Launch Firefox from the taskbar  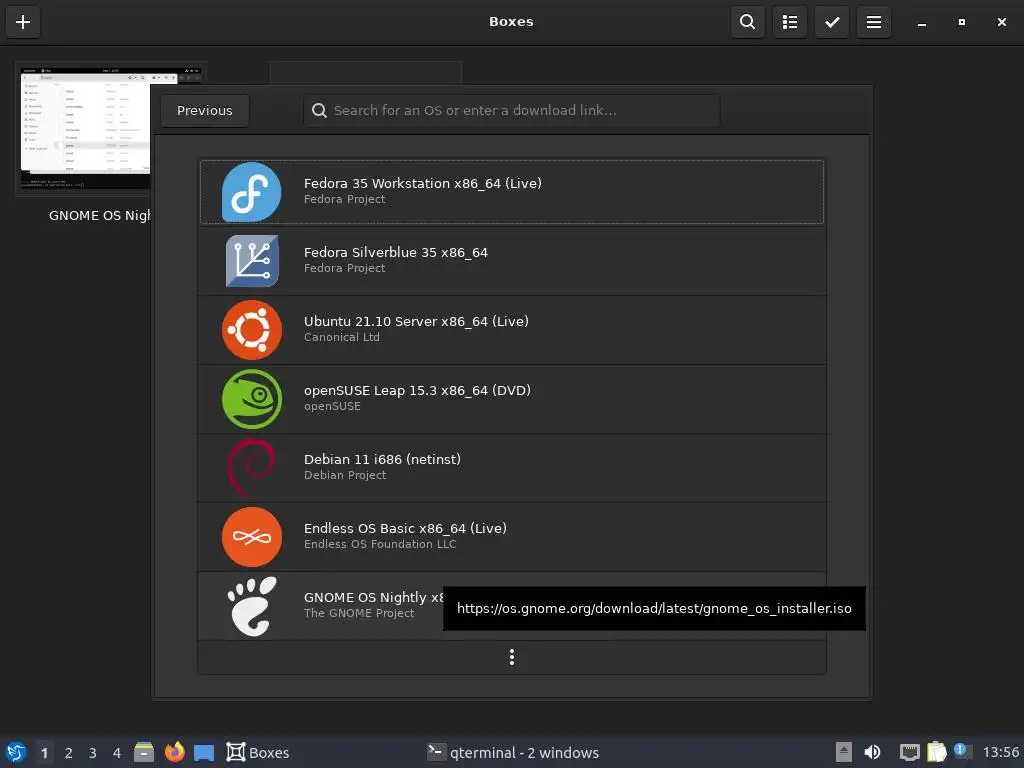coord(174,752)
